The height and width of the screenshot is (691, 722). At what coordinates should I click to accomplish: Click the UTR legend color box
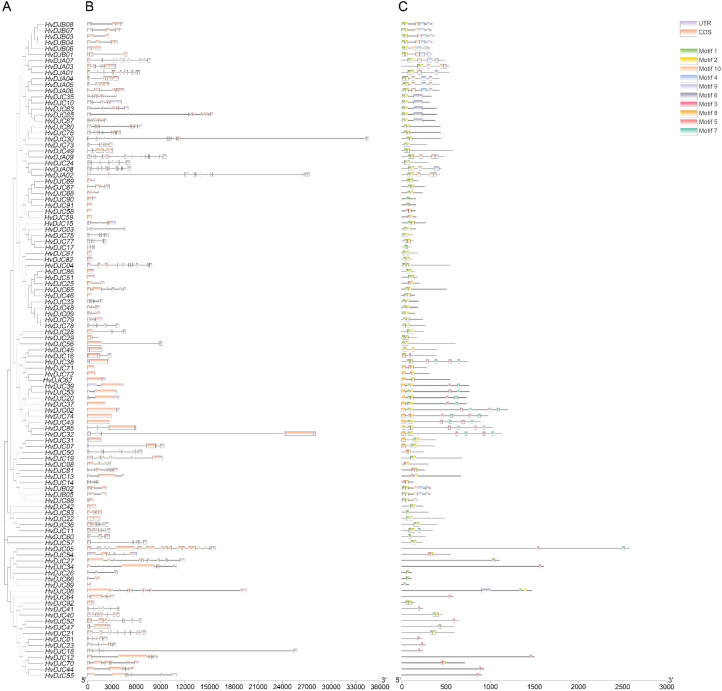pos(688,23)
